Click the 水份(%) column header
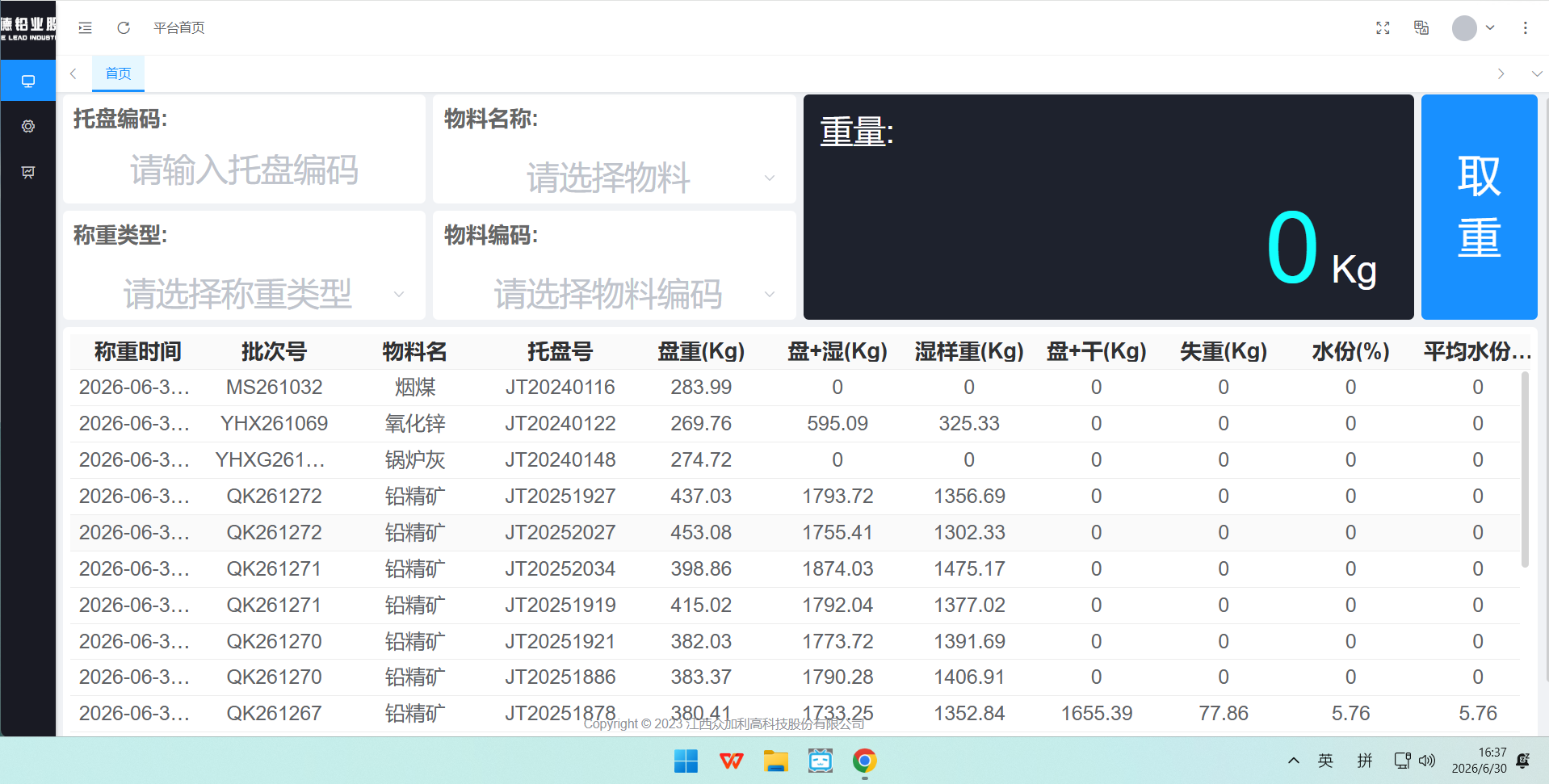Viewport: 1549px width, 784px height. tap(1350, 352)
